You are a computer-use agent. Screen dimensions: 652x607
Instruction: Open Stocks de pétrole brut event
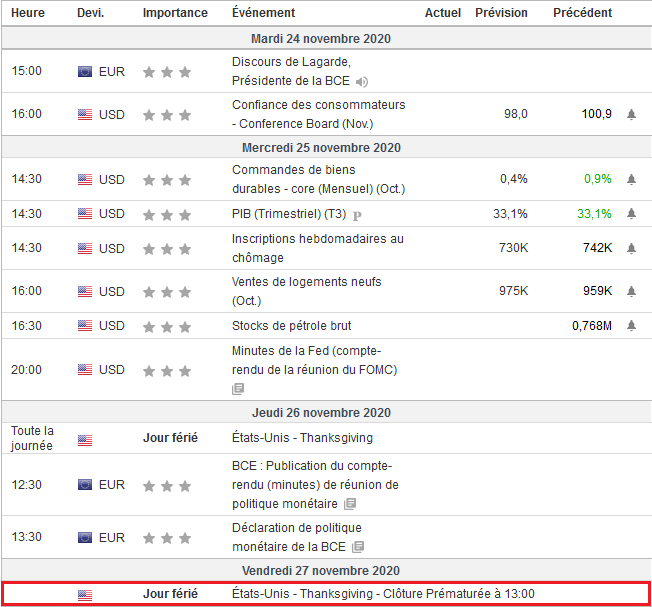[291, 326]
